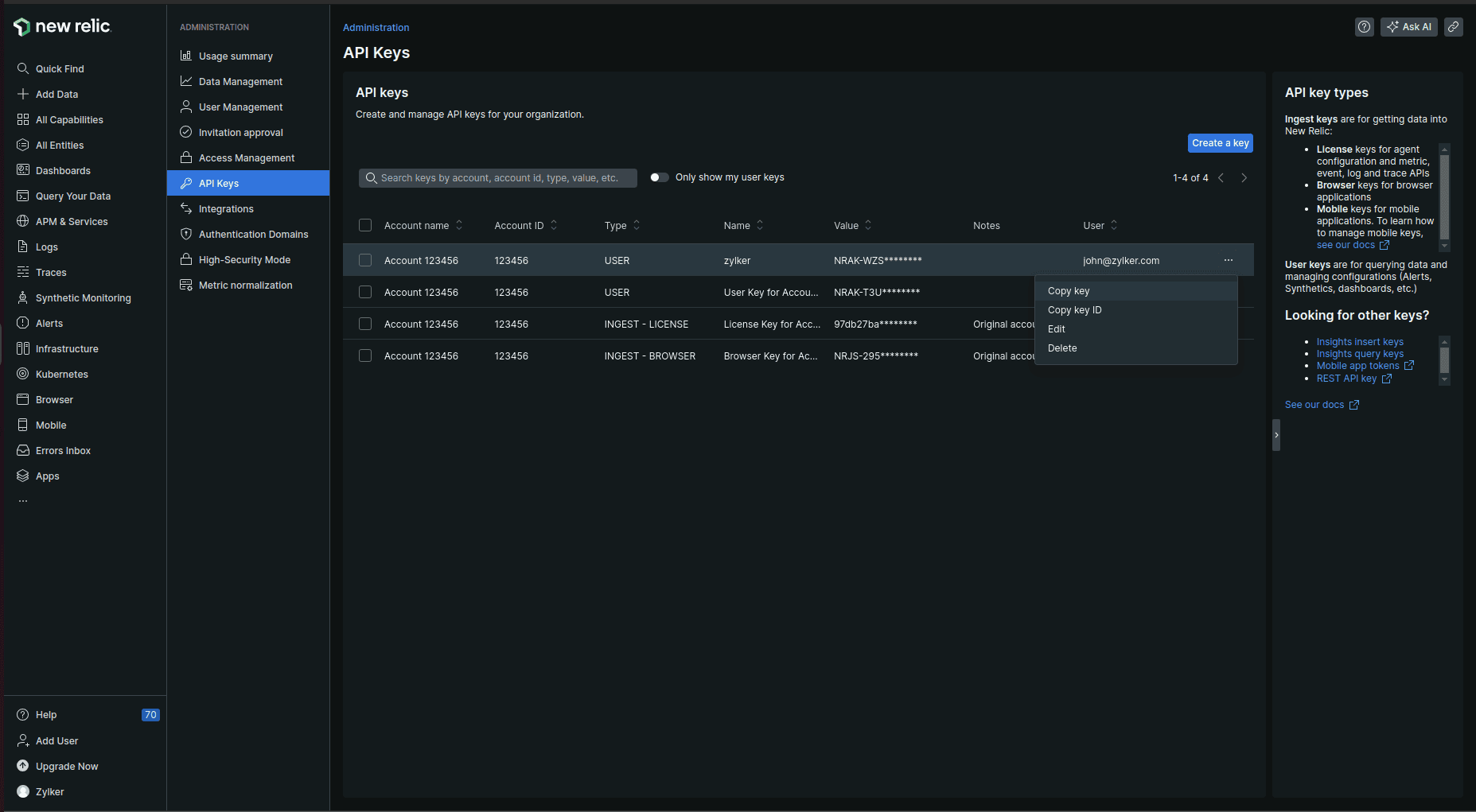Viewport: 1476px width, 812px height.
Task: Open Kubernetes in the left navigation
Action: (x=61, y=375)
